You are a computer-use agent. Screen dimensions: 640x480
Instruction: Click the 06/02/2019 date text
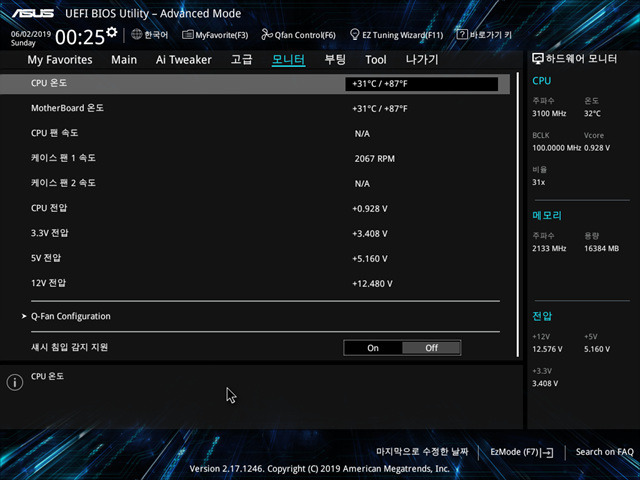31,34
